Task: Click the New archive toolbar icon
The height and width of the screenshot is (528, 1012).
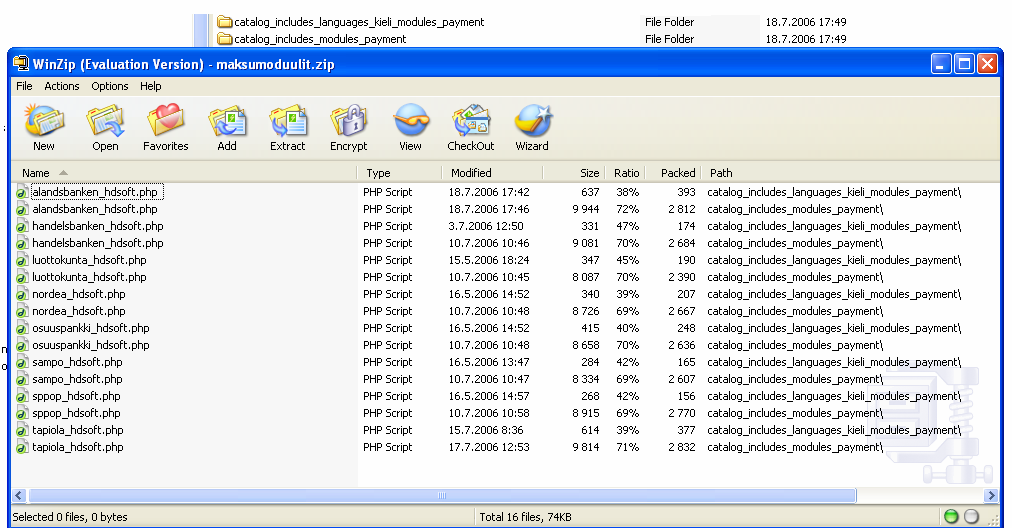Action: tap(44, 121)
